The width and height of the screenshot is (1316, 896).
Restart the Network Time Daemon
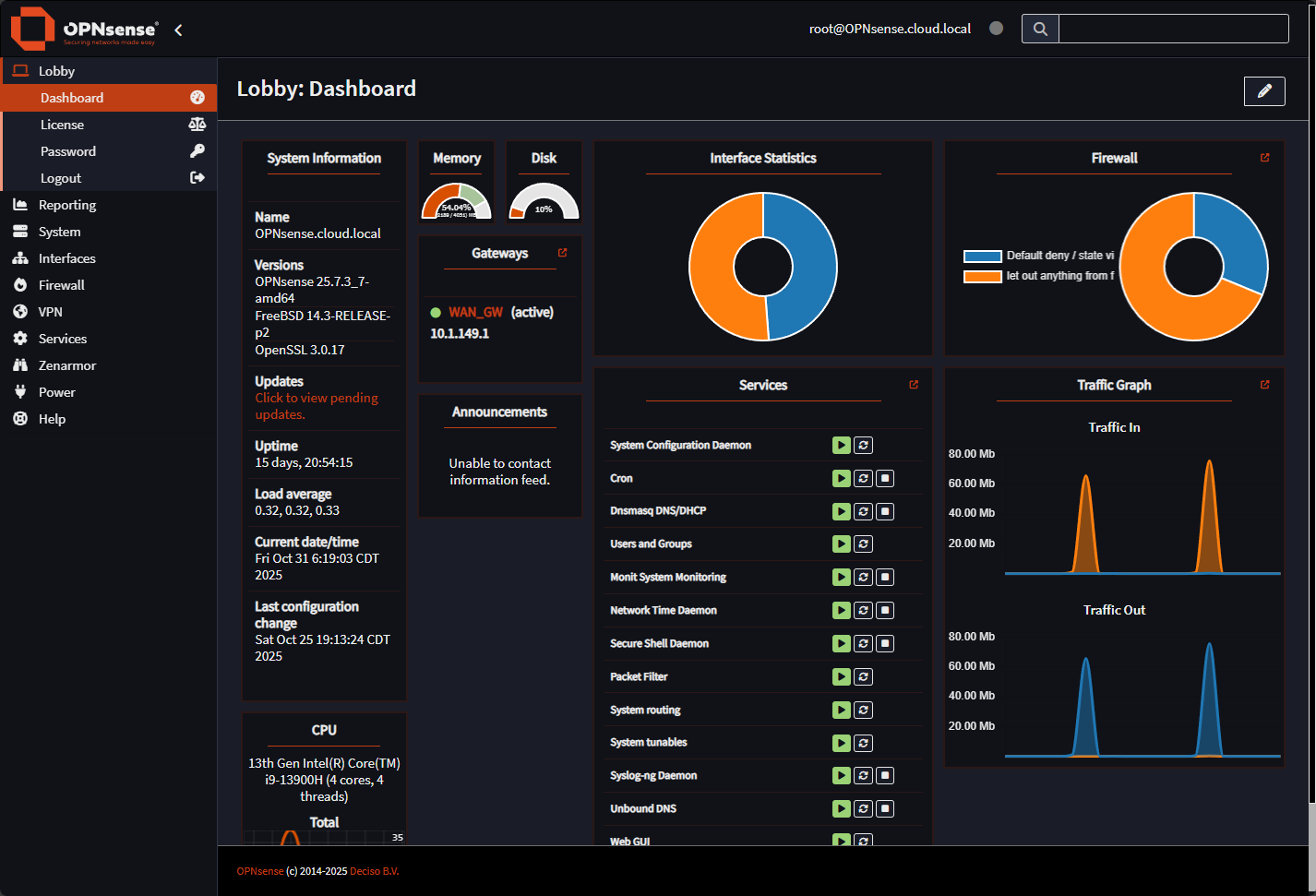tap(863, 611)
